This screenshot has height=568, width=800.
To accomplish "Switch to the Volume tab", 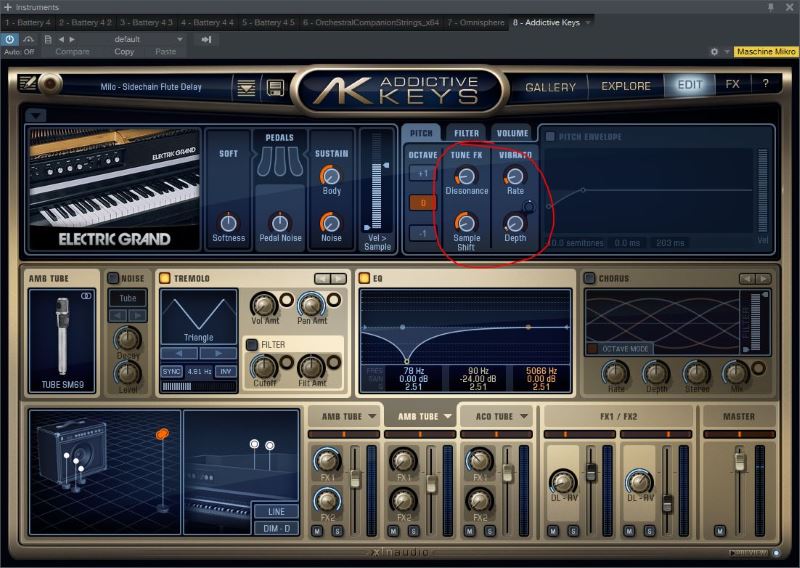I will click(512, 133).
